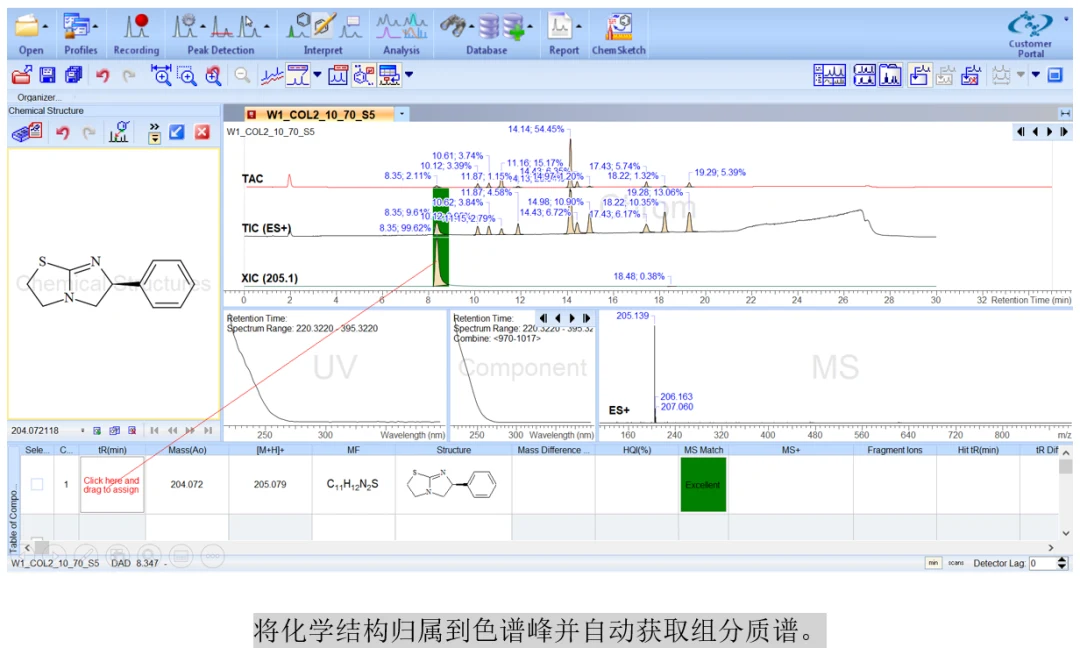Undo with main toolbar red arrow
Viewport: 1080px width, 655px height.
(x=103, y=75)
